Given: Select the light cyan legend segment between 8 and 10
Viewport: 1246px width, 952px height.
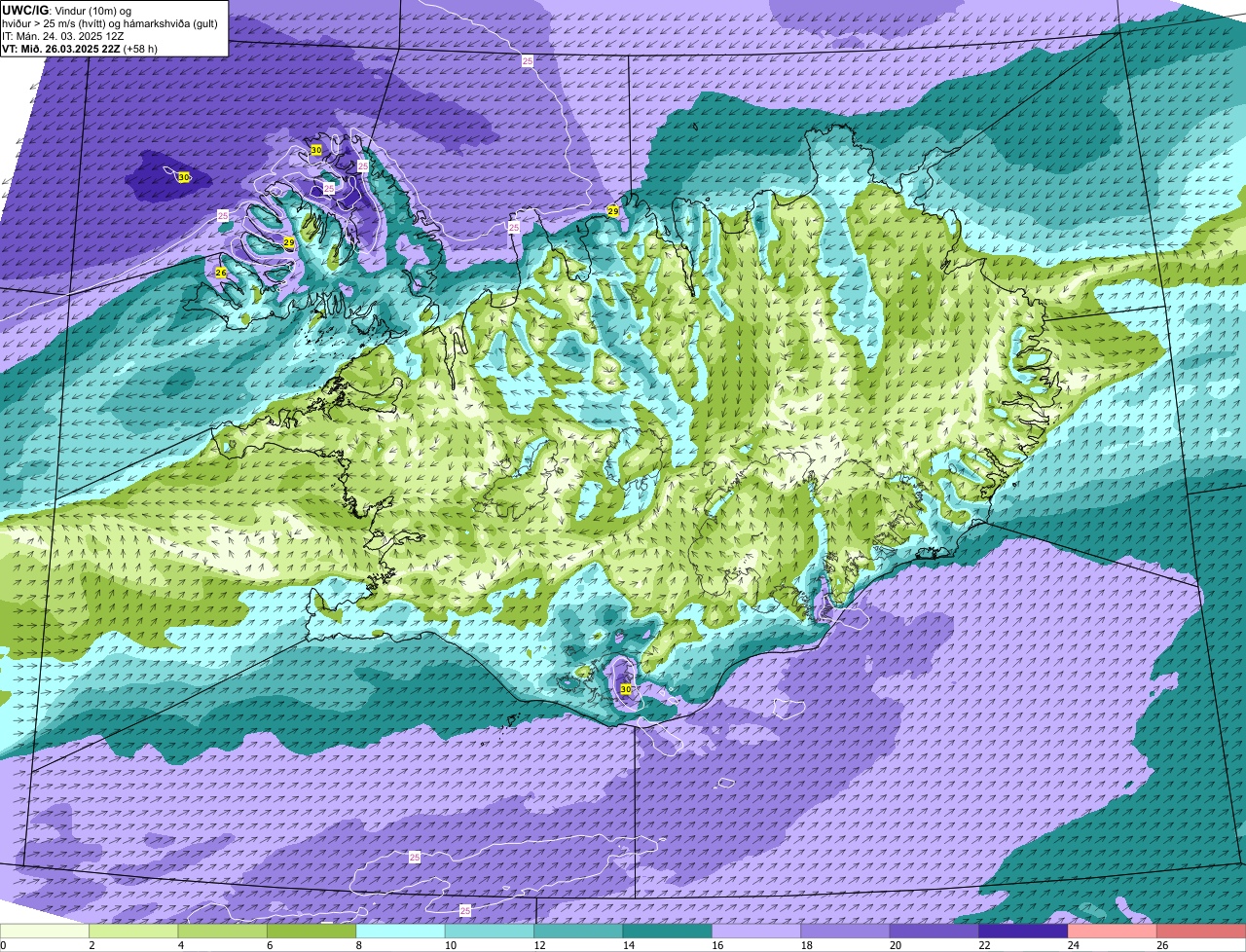Looking at the screenshot, I should pyautogui.click(x=400, y=932).
